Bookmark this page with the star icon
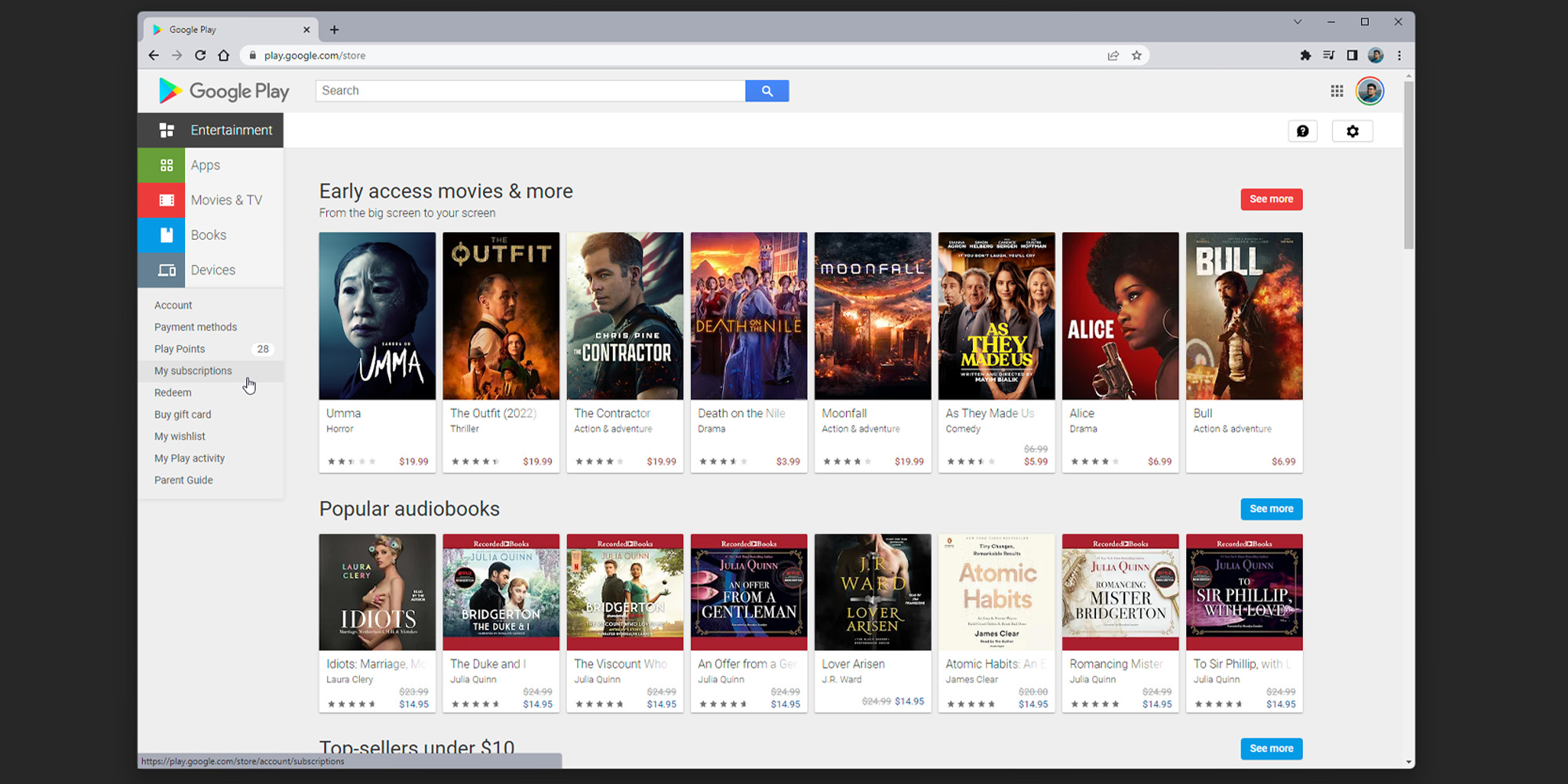This screenshot has width=1568, height=784. (1136, 56)
